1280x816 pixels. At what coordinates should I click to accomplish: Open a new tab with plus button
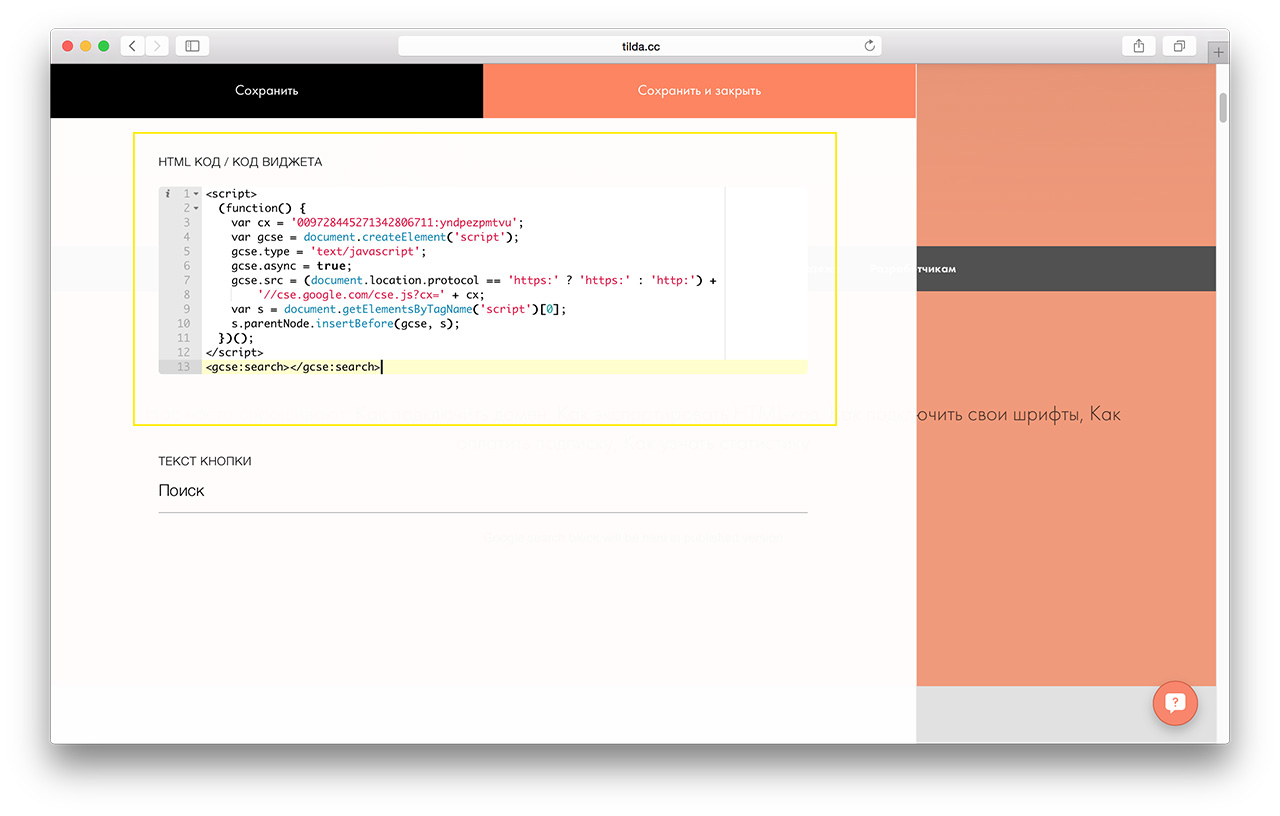[1218, 52]
